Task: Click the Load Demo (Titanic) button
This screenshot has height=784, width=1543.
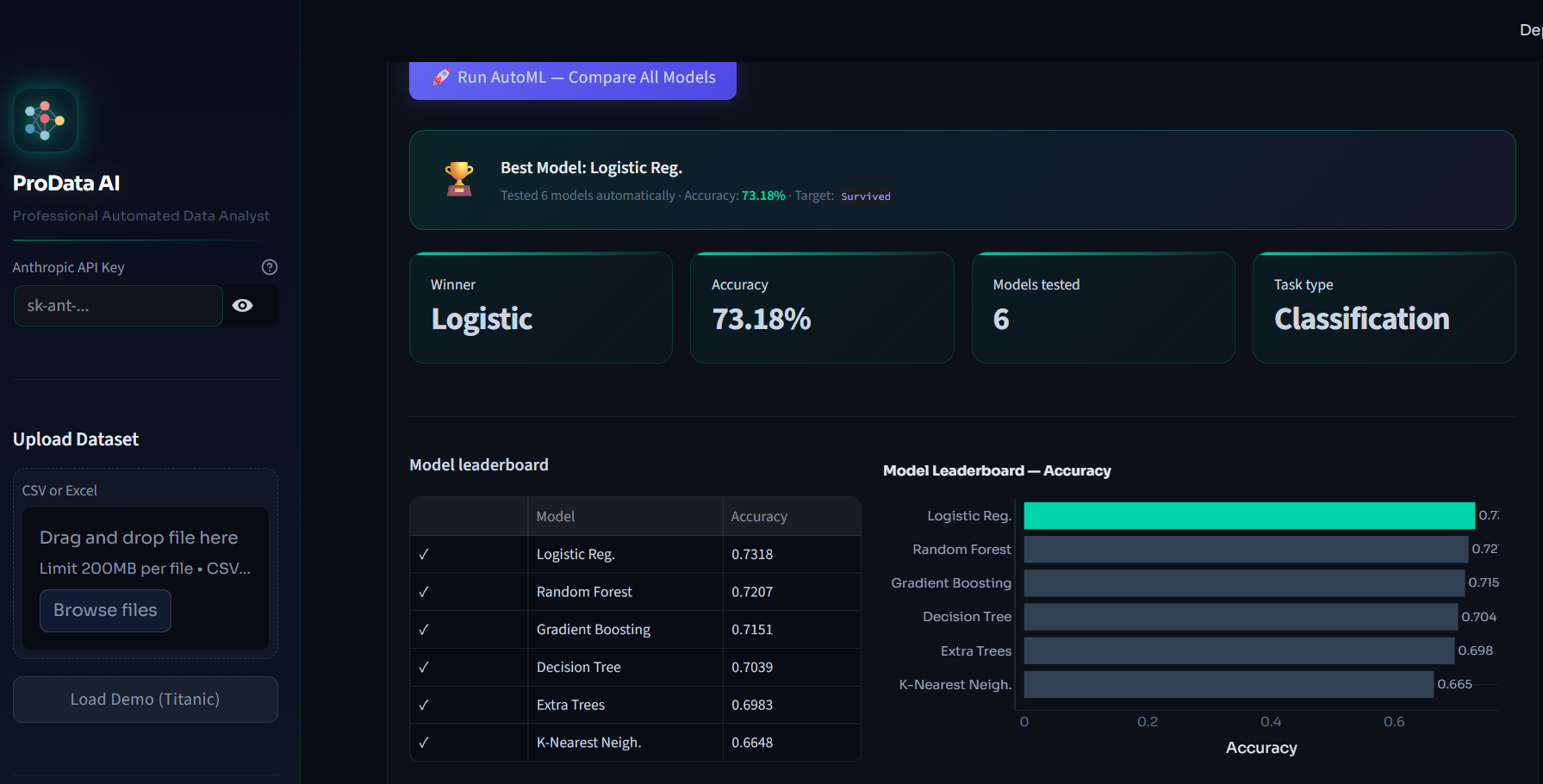Action: 145,699
